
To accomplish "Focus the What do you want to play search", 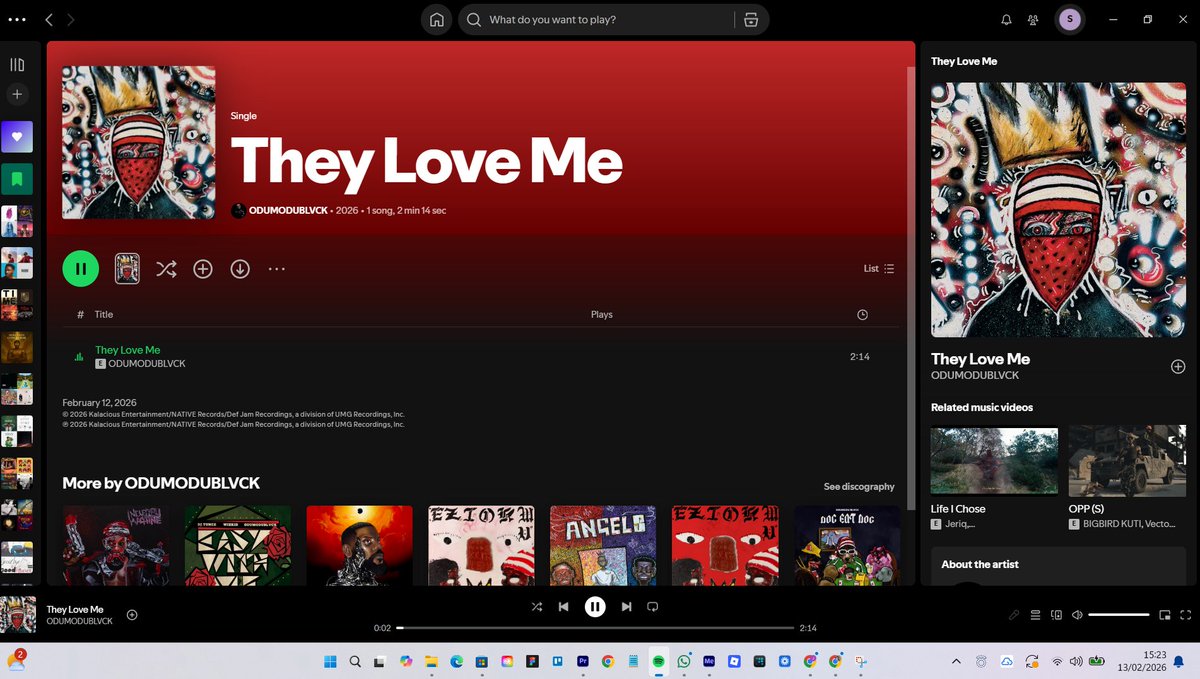I will [x=610, y=20].
